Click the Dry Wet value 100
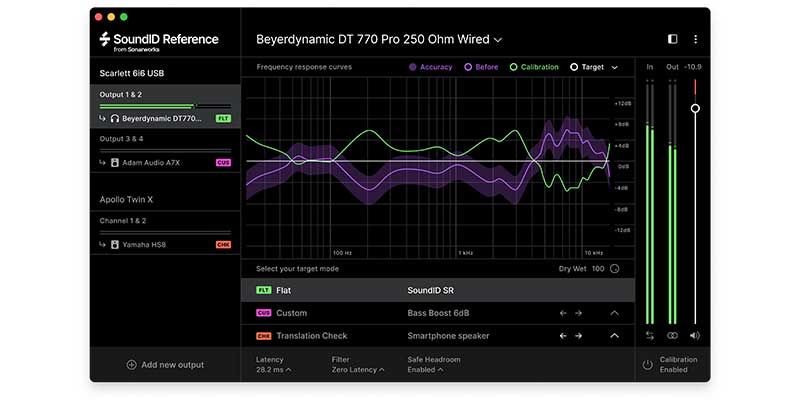The height and width of the screenshot is (400, 800). tap(598, 269)
